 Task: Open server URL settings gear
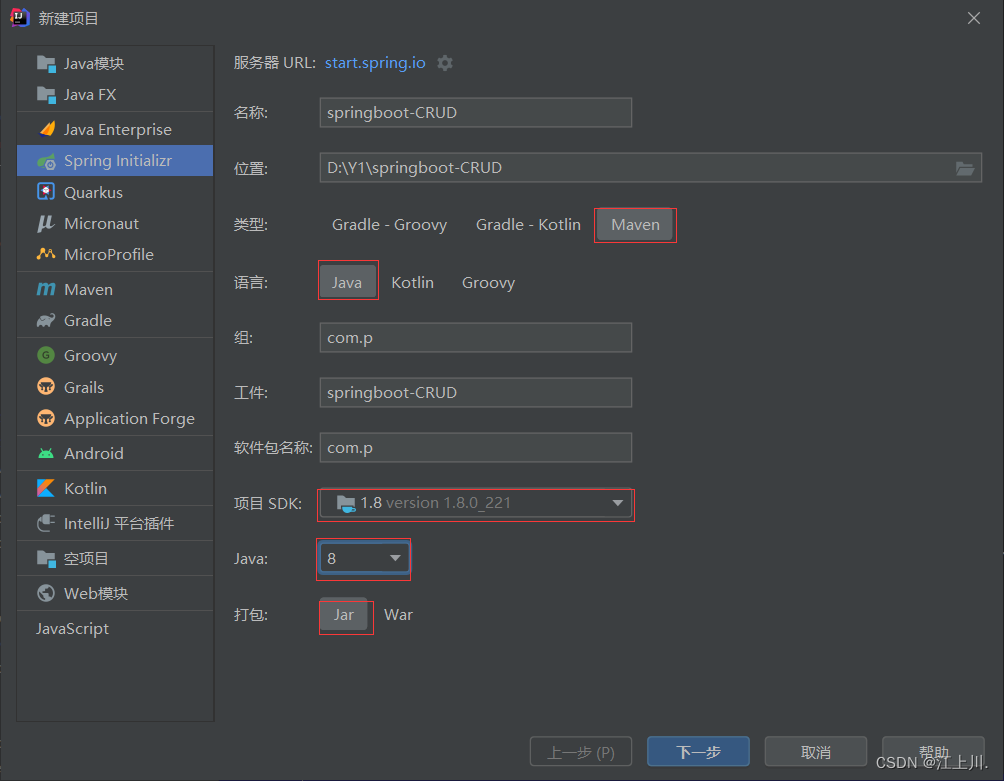pos(445,63)
